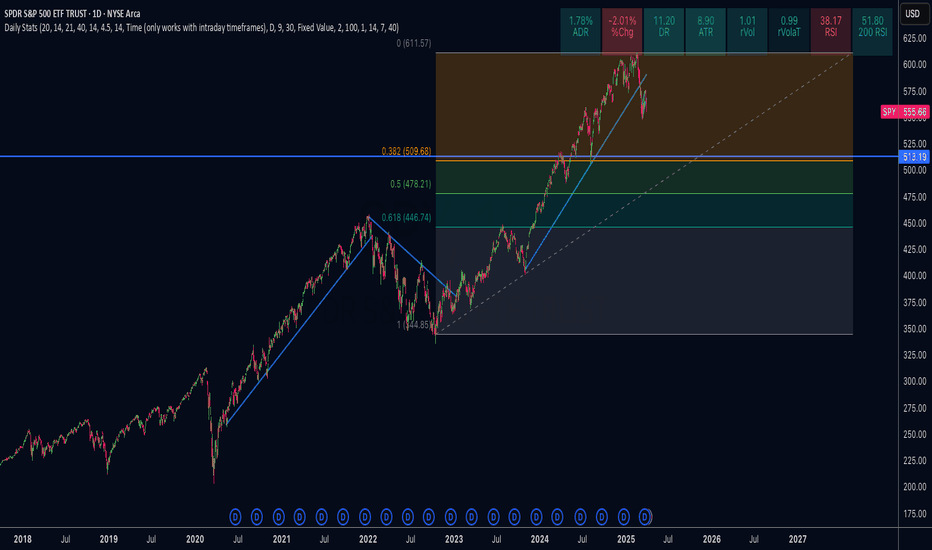Click the dividend marker for March 2023
Image resolution: width=932 pixels, height=550 pixels.
tap(471, 517)
